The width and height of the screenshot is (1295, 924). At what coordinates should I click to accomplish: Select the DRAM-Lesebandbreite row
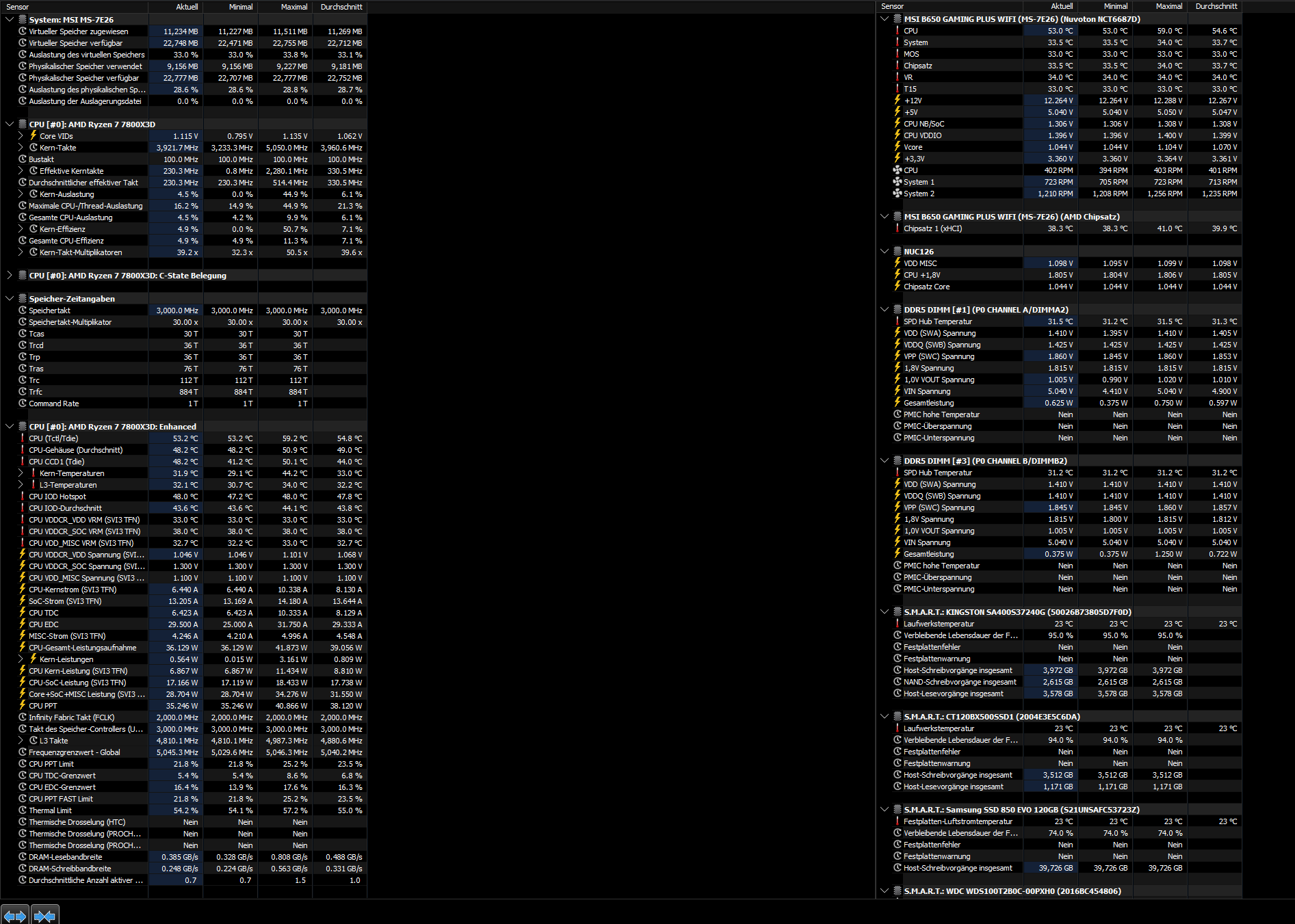point(183,857)
